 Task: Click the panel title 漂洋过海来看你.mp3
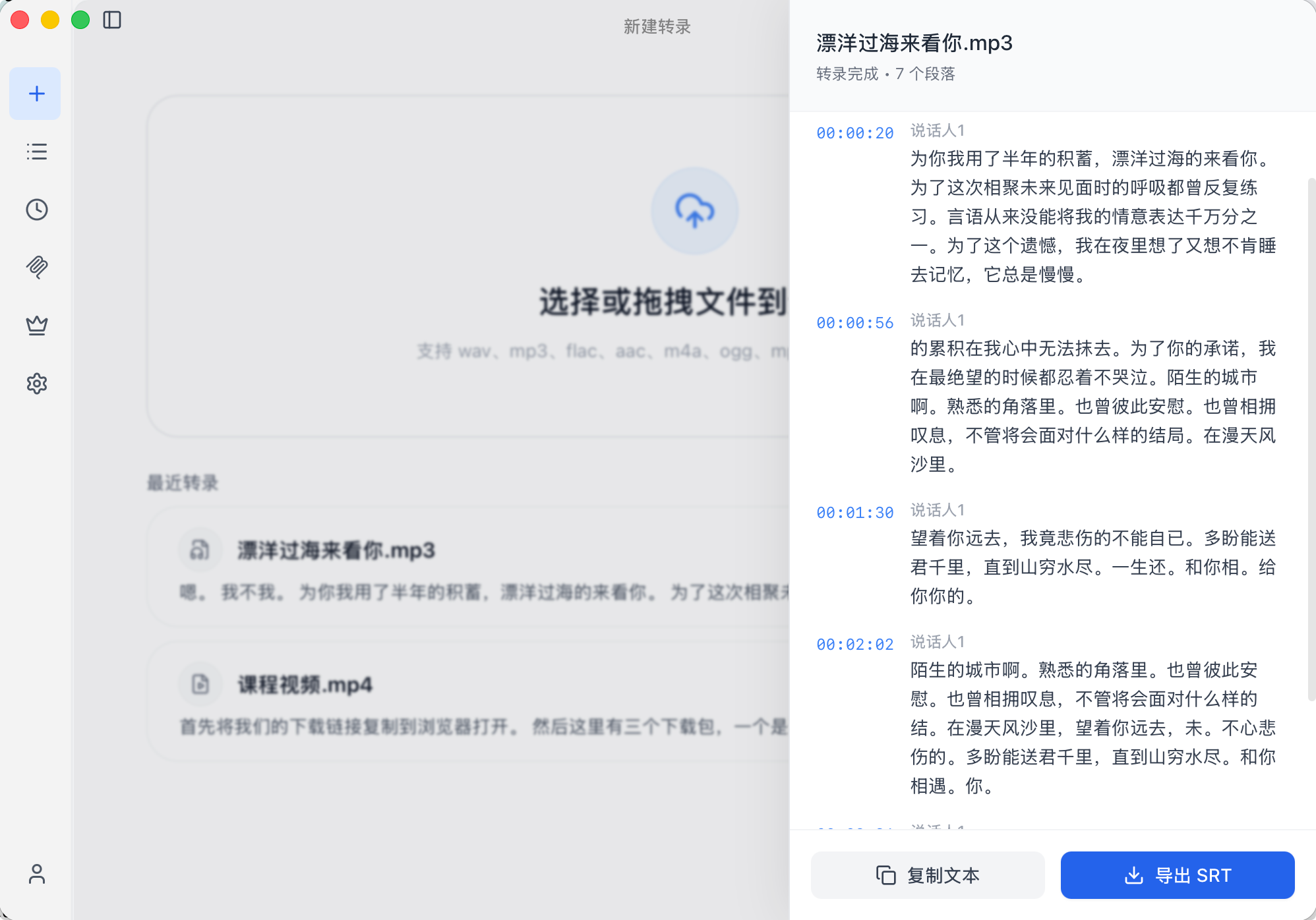pyautogui.click(x=914, y=43)
